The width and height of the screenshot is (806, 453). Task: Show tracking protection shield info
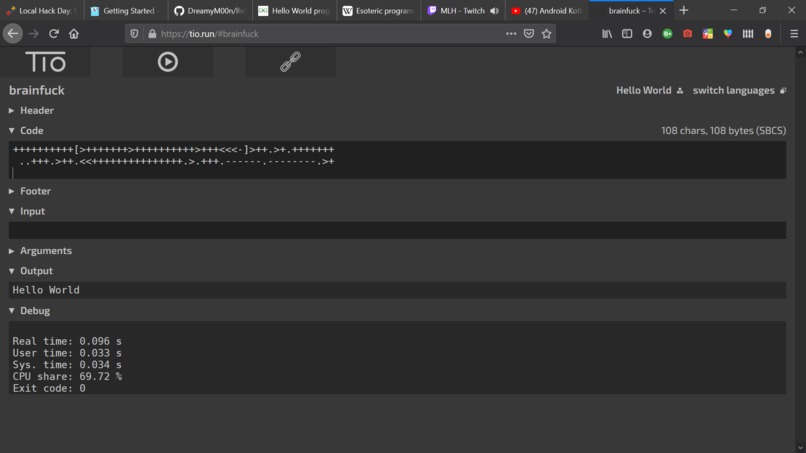(134, 33)
